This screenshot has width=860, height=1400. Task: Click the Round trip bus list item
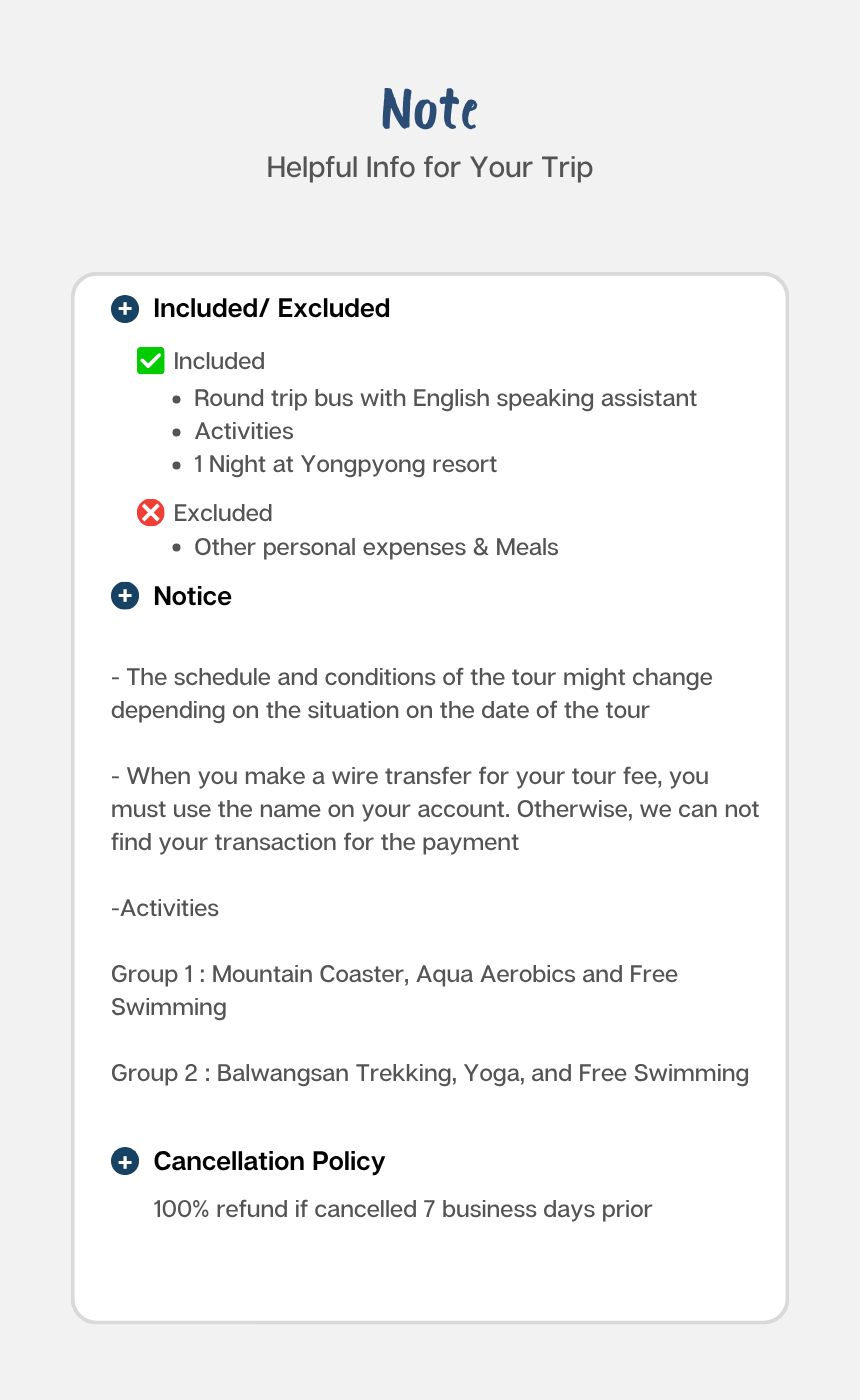pyautogui.click(x=445, y=398)
